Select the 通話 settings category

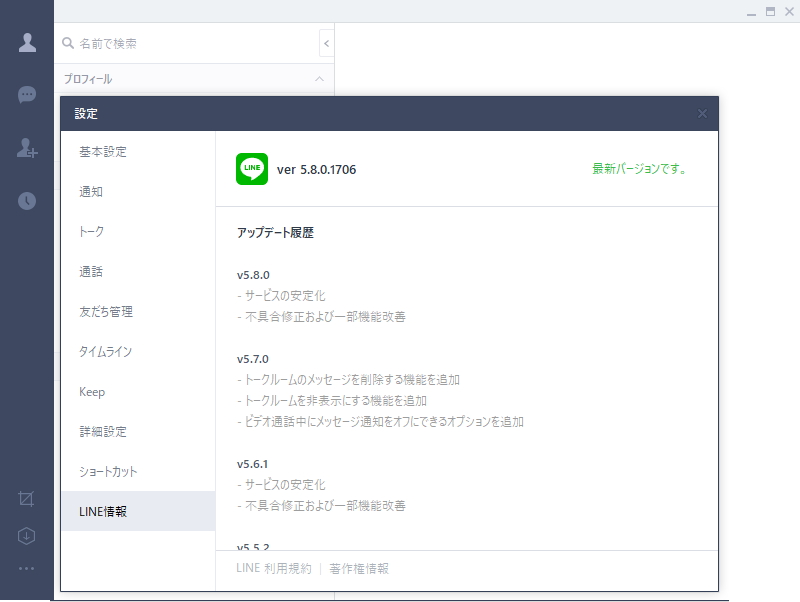90,271
